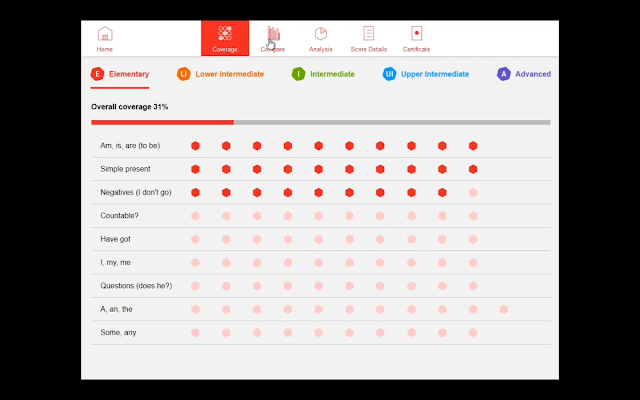Open the Score Details document icon
Image resolution: width=640 pixels, height=400 pixels.
pos(369,34)
